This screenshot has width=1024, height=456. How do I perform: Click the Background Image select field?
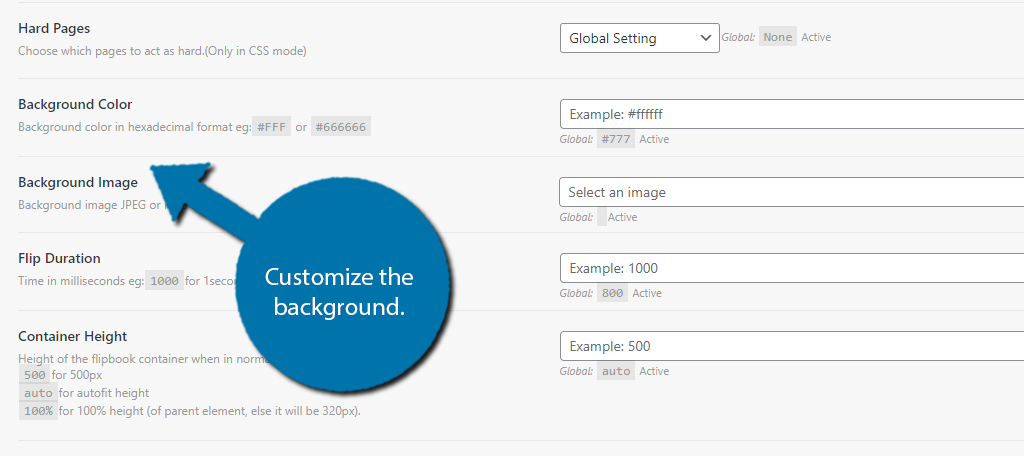coord(792,192)
